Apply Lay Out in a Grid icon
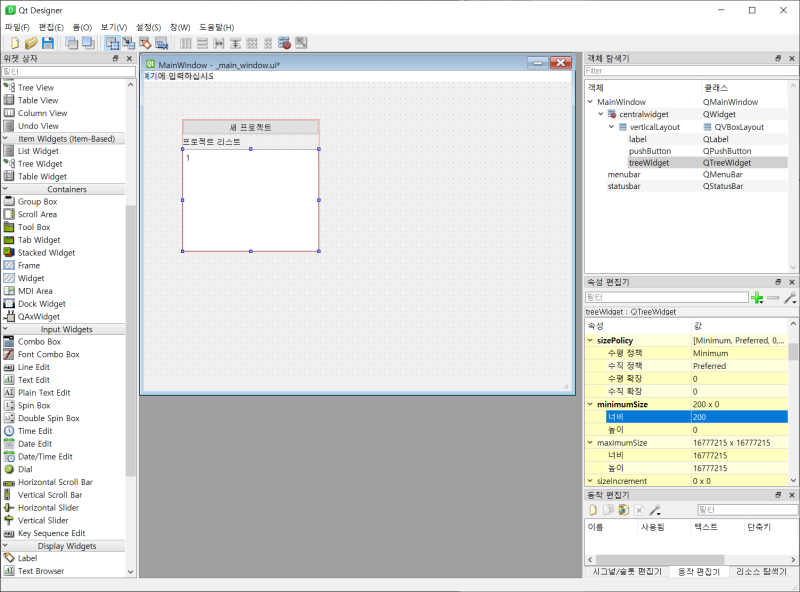800x592 pixels. [x=252, y=43]
